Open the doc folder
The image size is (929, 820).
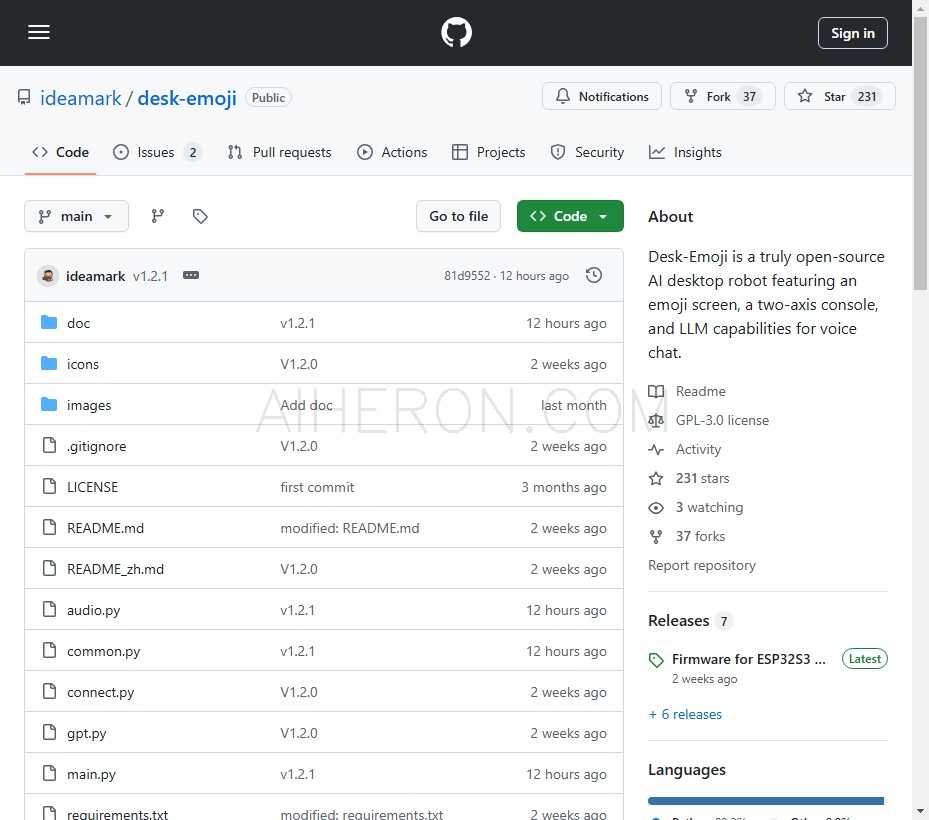click(78, 323)
